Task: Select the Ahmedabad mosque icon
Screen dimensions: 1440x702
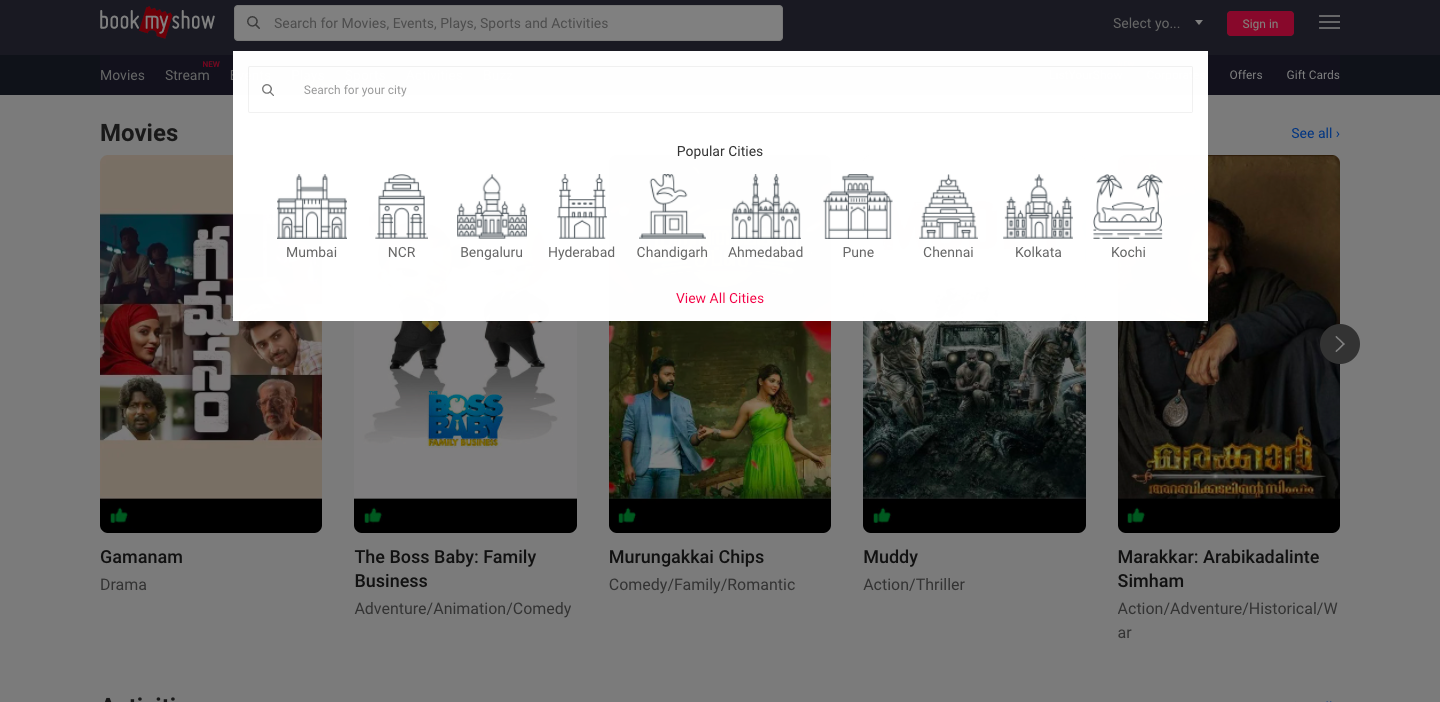Action: click(x=766, y=207)
